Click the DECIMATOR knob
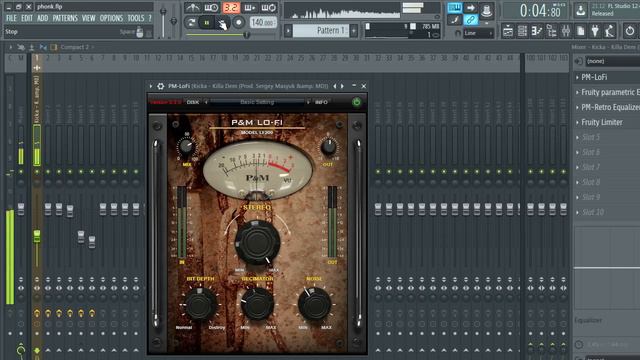Screen dimensions: 640x360 (257, 304)
